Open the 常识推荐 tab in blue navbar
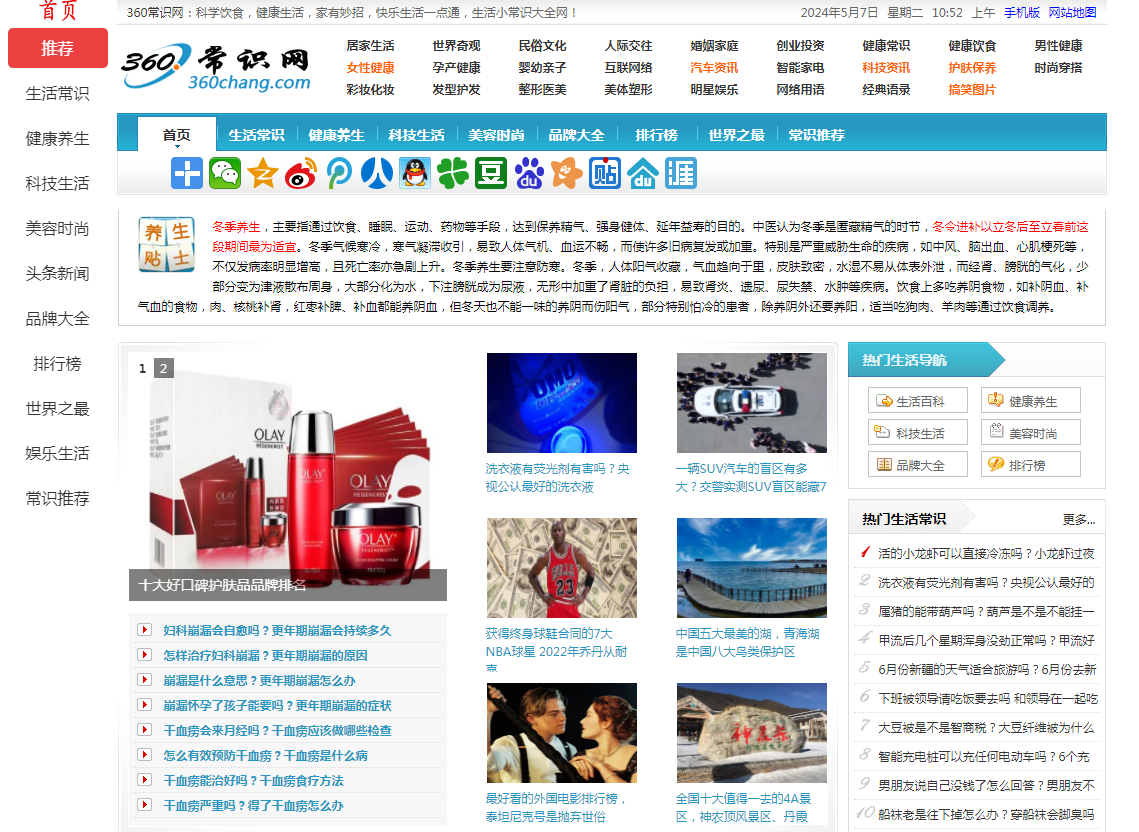1139x832 pixels. coord(816,135)
